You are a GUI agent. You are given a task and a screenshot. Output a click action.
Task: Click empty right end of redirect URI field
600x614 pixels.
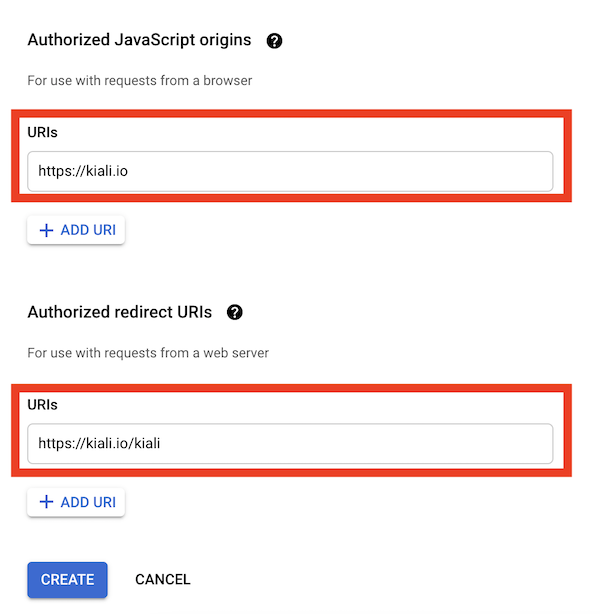coord(500,443)
